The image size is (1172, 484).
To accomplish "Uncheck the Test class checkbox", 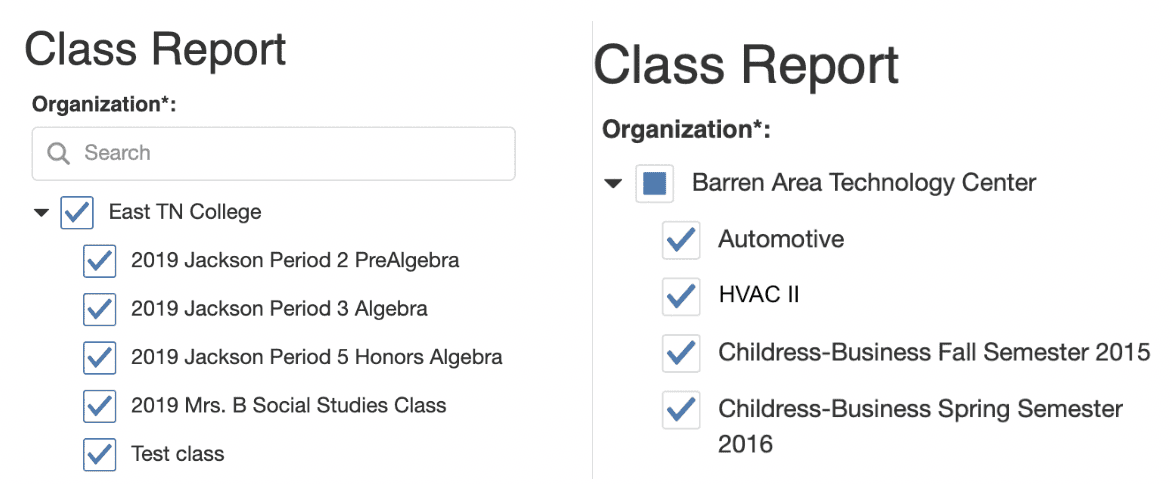I will click(100, 454).
